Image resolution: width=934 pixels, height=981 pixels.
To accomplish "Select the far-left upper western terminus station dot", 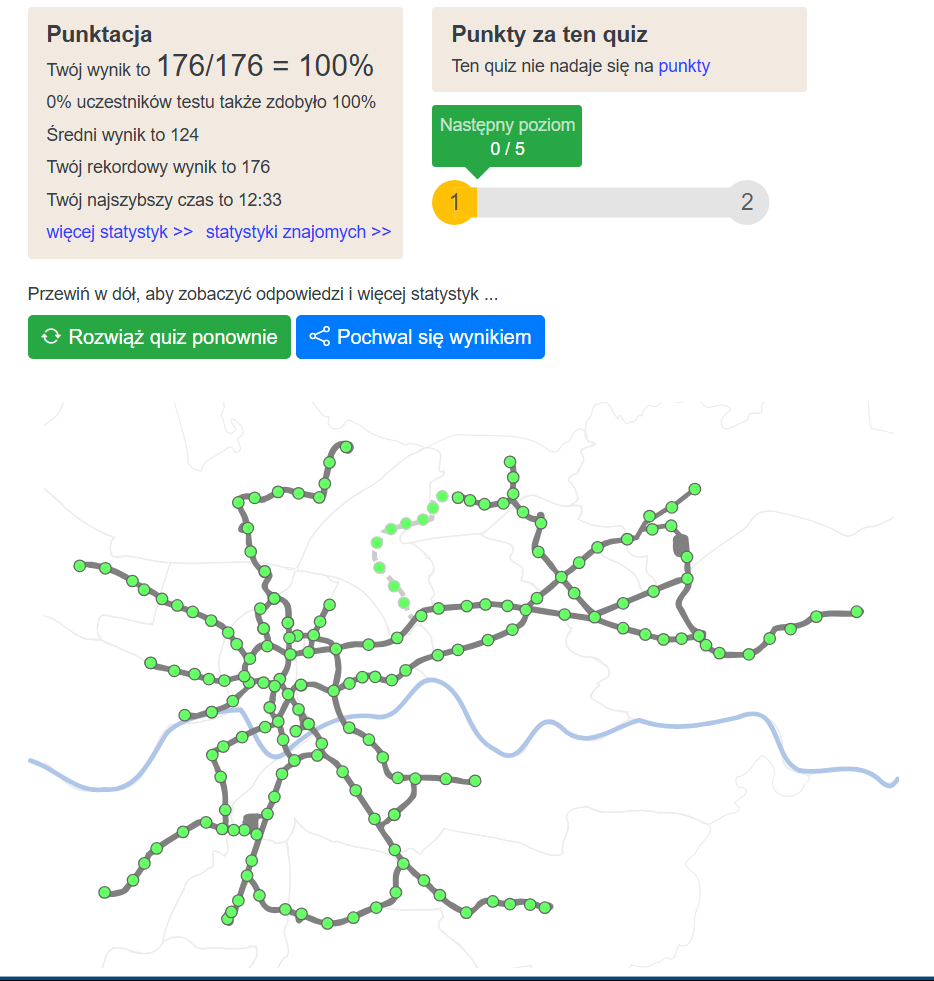I will pos(80,566).
